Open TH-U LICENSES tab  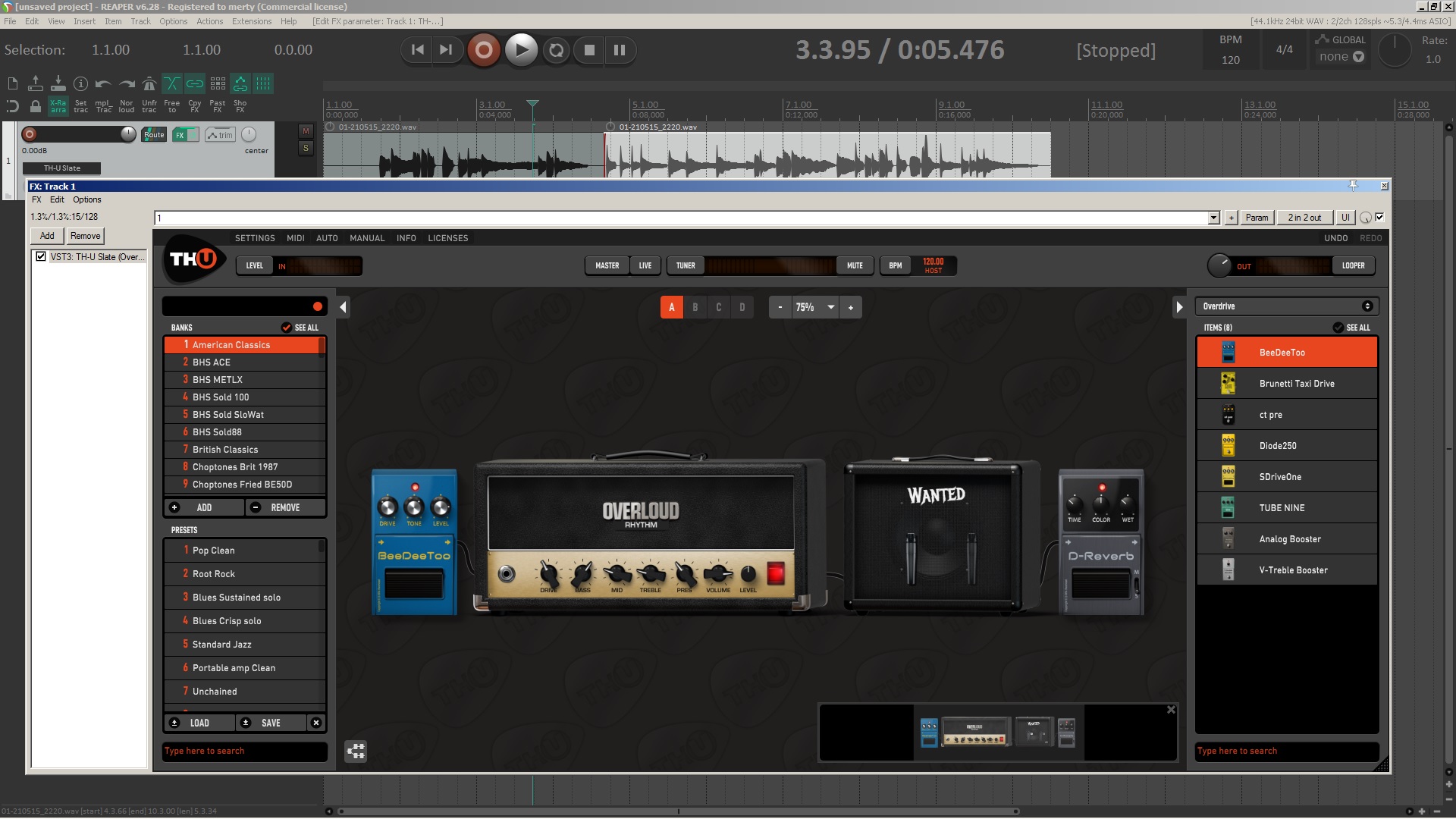click(x=447, y=238)
